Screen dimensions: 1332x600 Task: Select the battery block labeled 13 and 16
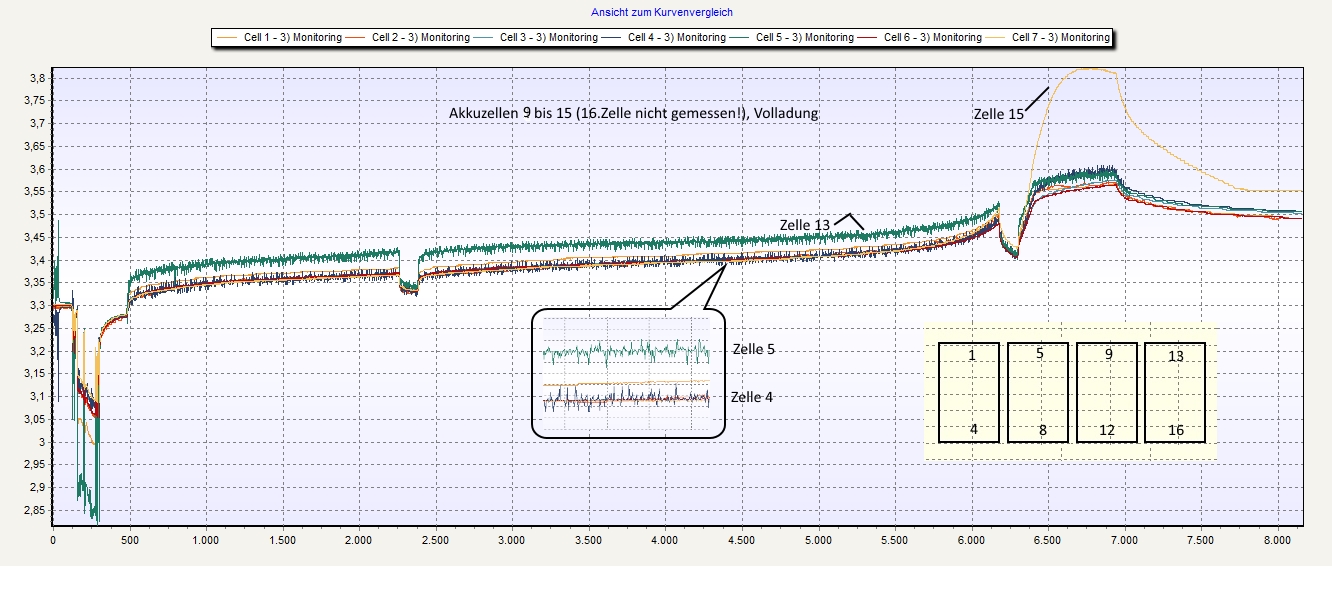click(x=1175, y=392)
